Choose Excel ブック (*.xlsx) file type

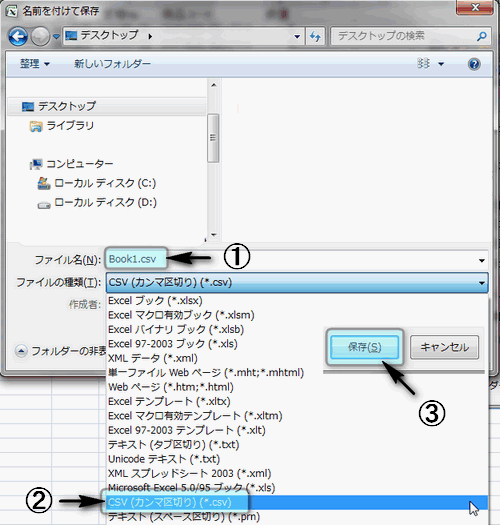point(297,301)
